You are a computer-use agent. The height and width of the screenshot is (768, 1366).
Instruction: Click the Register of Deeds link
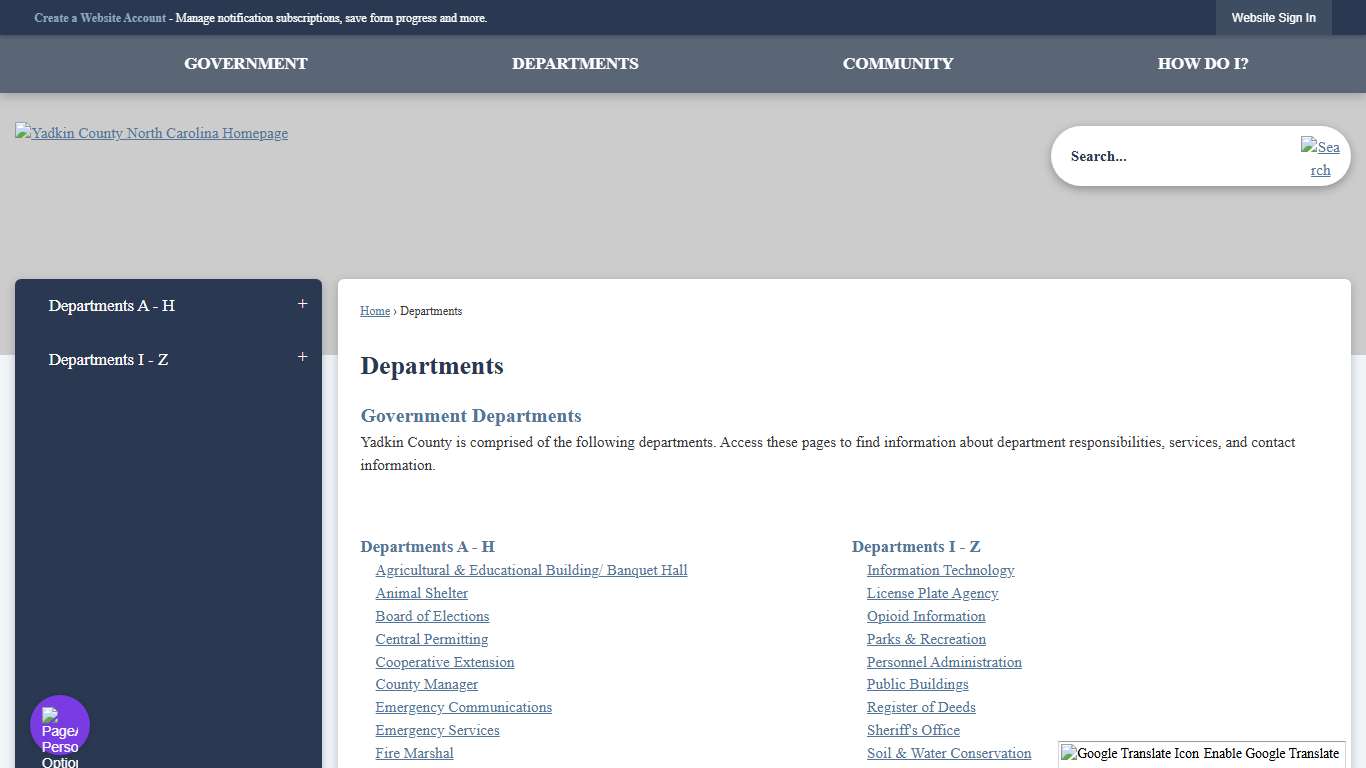coord(920,707)
